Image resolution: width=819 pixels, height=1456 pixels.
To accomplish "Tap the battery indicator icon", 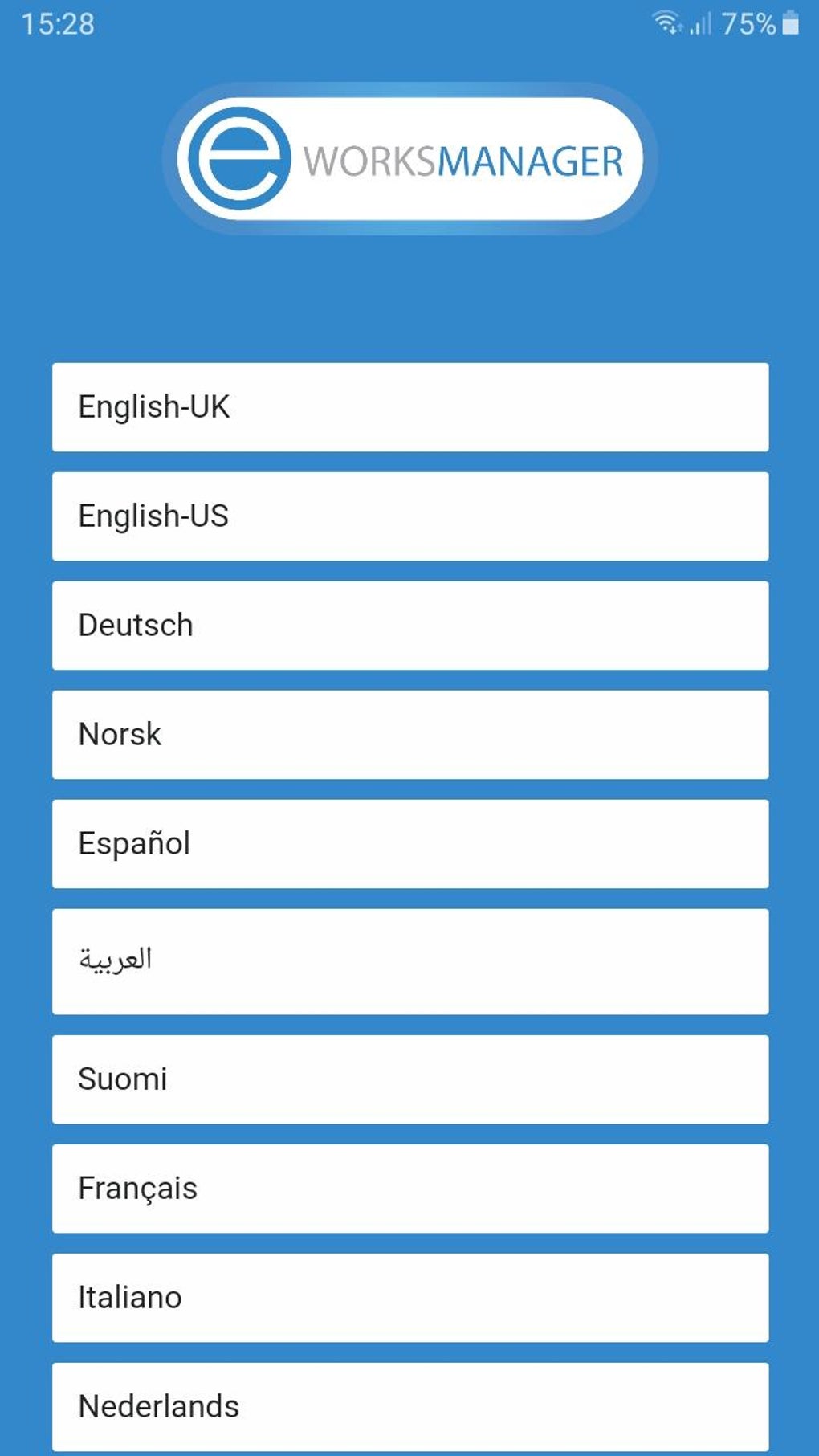I will click(790, 24).
